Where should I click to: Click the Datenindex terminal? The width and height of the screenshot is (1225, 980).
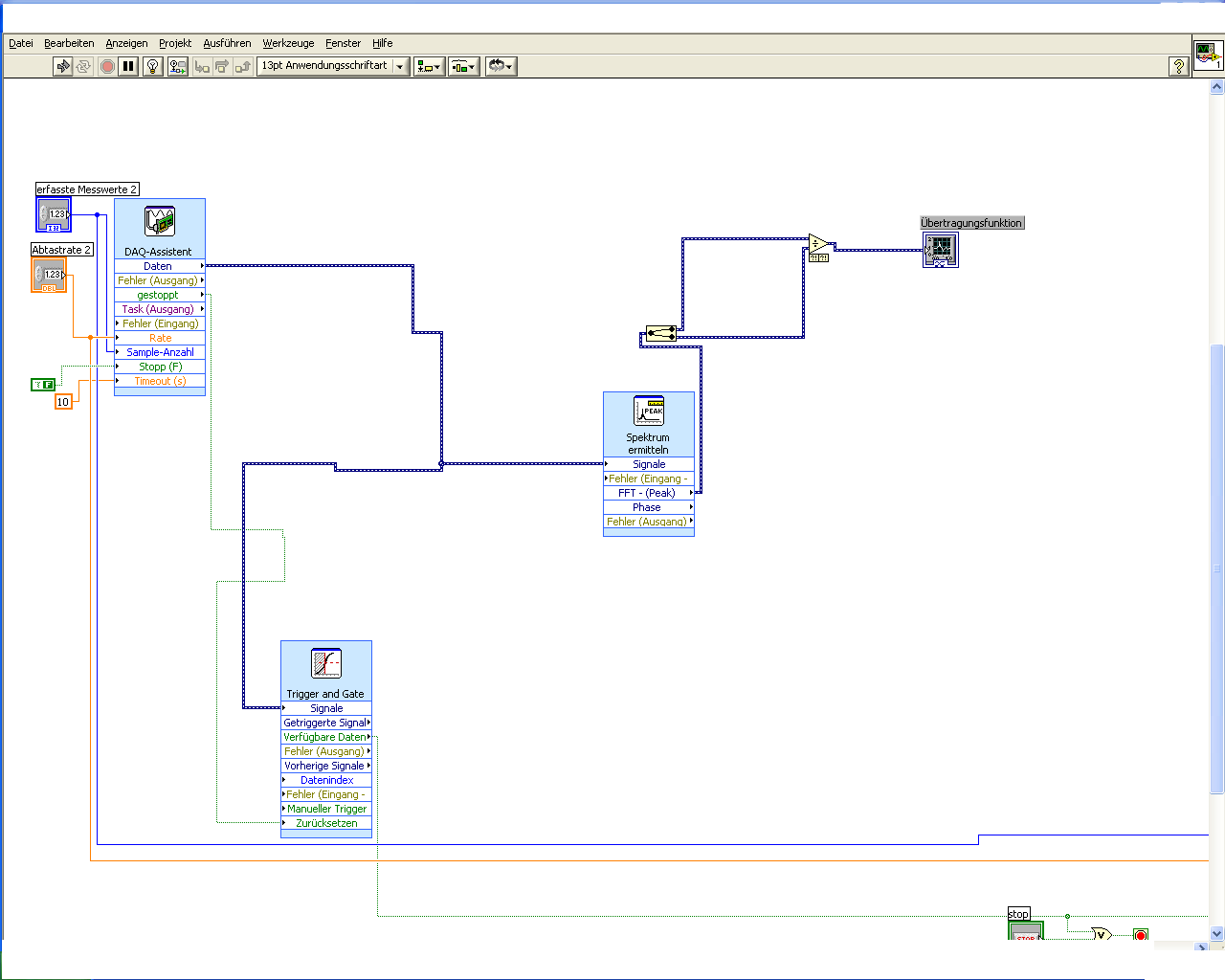click(x=326, y=780)
